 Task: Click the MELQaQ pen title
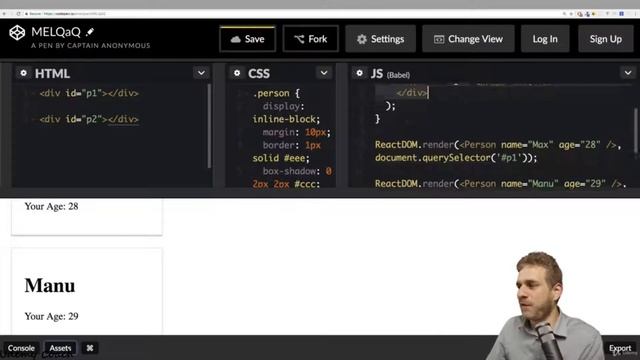[x=56, y=32]
